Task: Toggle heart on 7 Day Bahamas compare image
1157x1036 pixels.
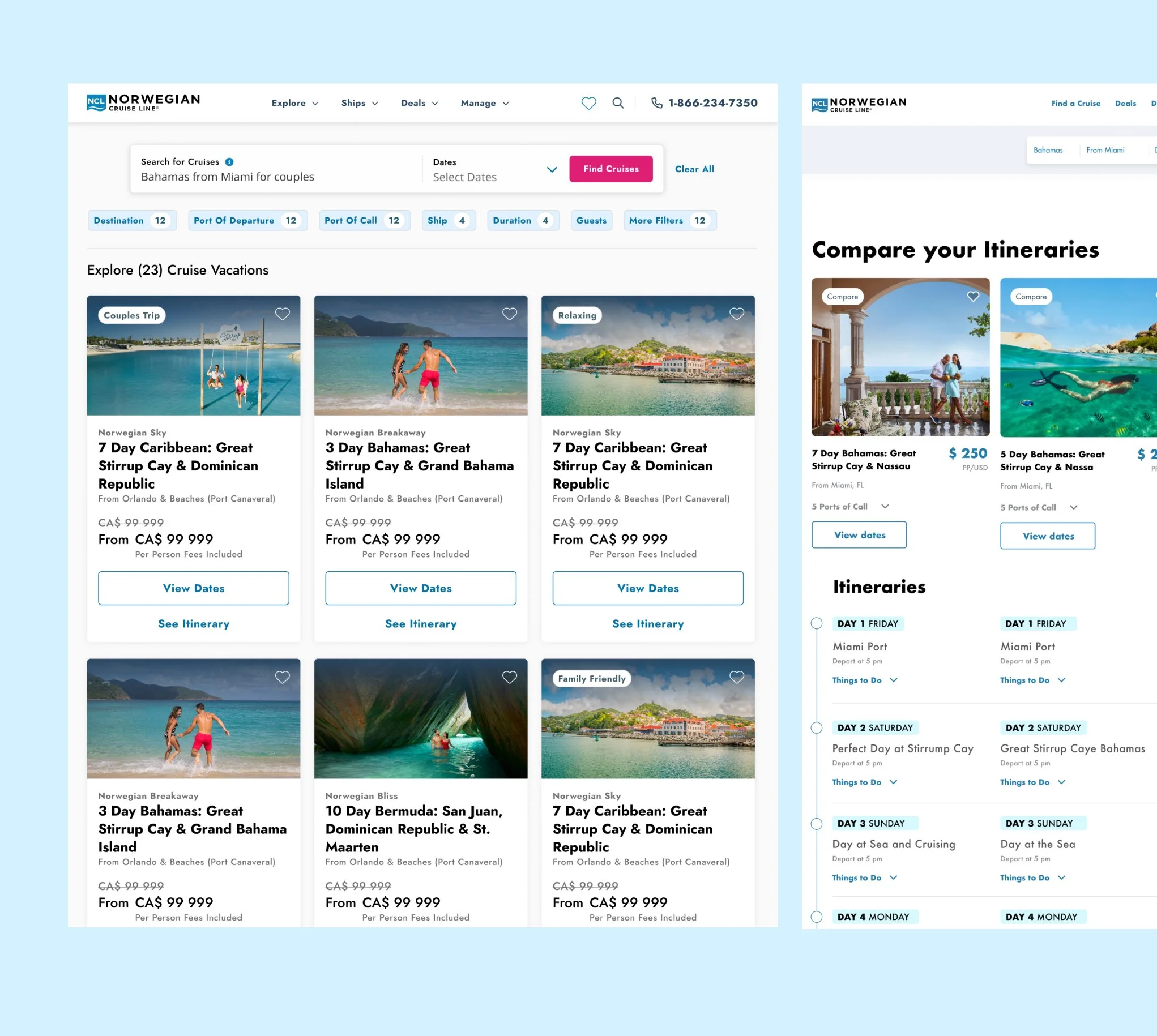Action: tap(972, 297)
